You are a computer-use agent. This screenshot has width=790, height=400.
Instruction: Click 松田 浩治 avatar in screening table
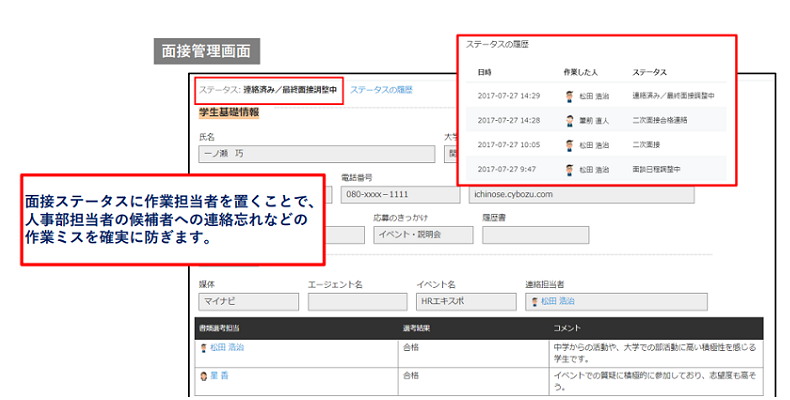click(x=204, y=348)
